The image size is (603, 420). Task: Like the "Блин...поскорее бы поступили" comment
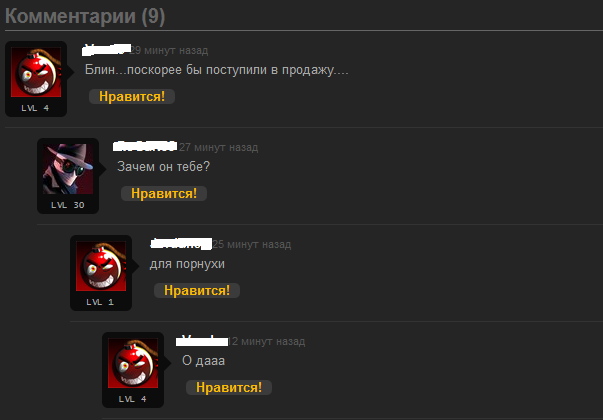coord(132,97)
